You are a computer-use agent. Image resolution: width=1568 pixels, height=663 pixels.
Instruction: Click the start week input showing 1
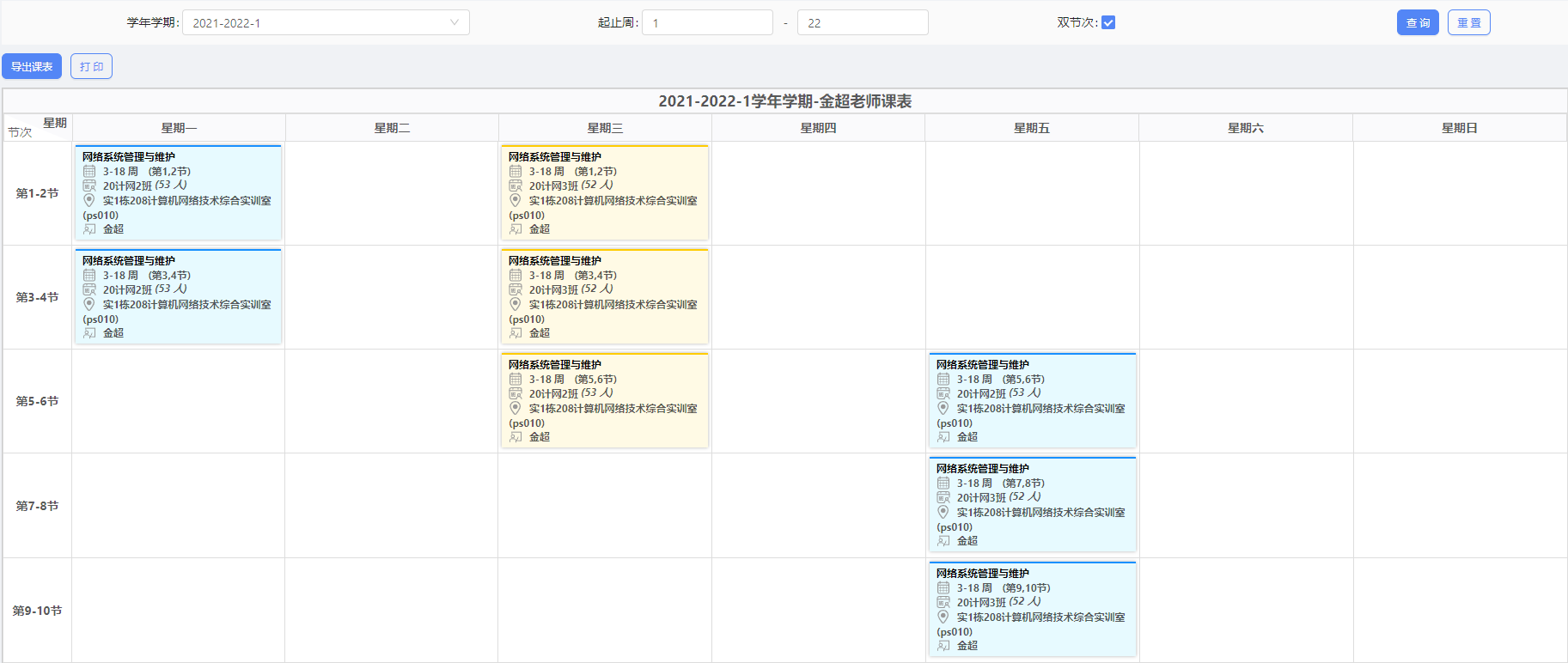click(707, 22)
